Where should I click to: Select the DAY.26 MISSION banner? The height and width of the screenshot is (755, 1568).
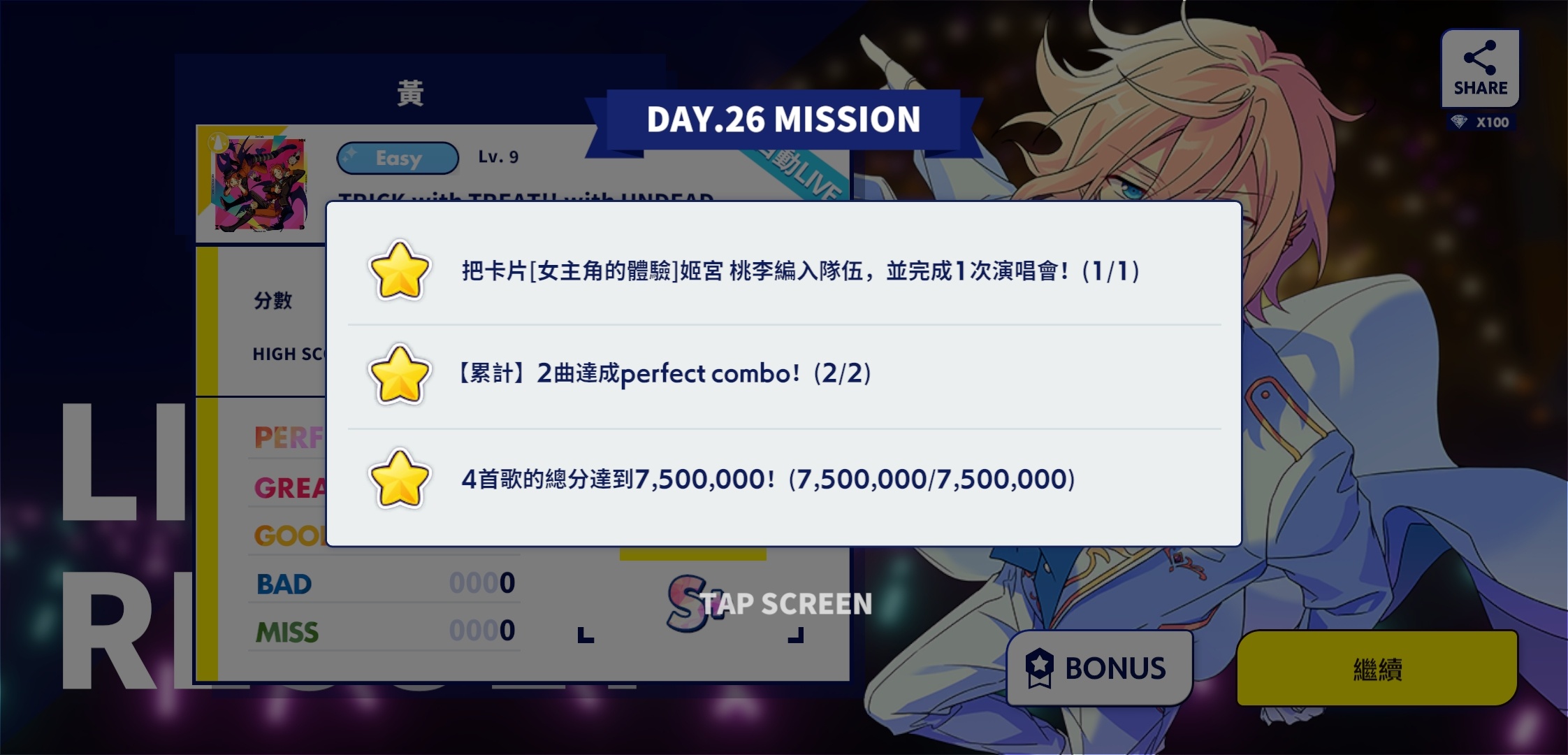tap(783, 120)
